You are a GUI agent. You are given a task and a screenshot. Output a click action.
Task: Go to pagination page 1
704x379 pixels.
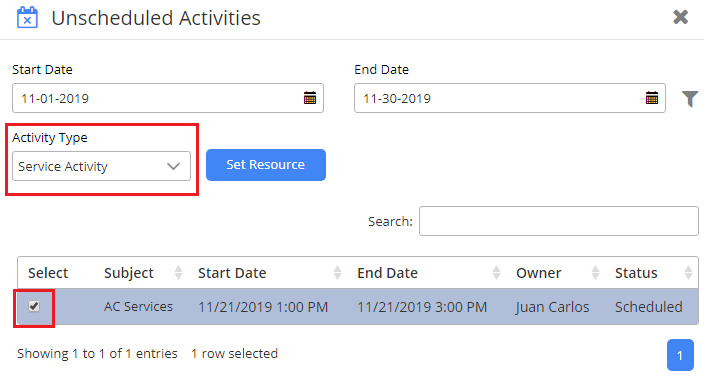(680, 355)
